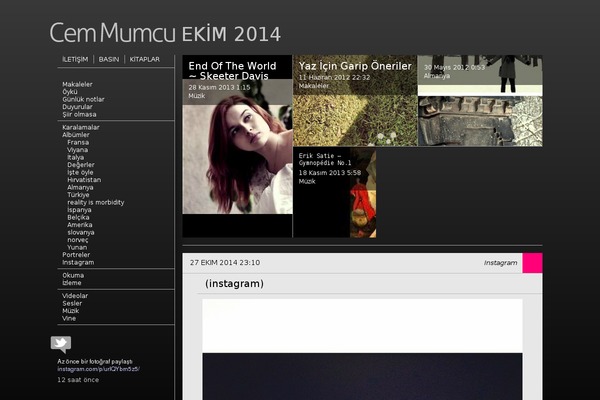Open Yaz İçin Garip Öneriler post
The image size is (600, 400).
click(x=355, y=66)
